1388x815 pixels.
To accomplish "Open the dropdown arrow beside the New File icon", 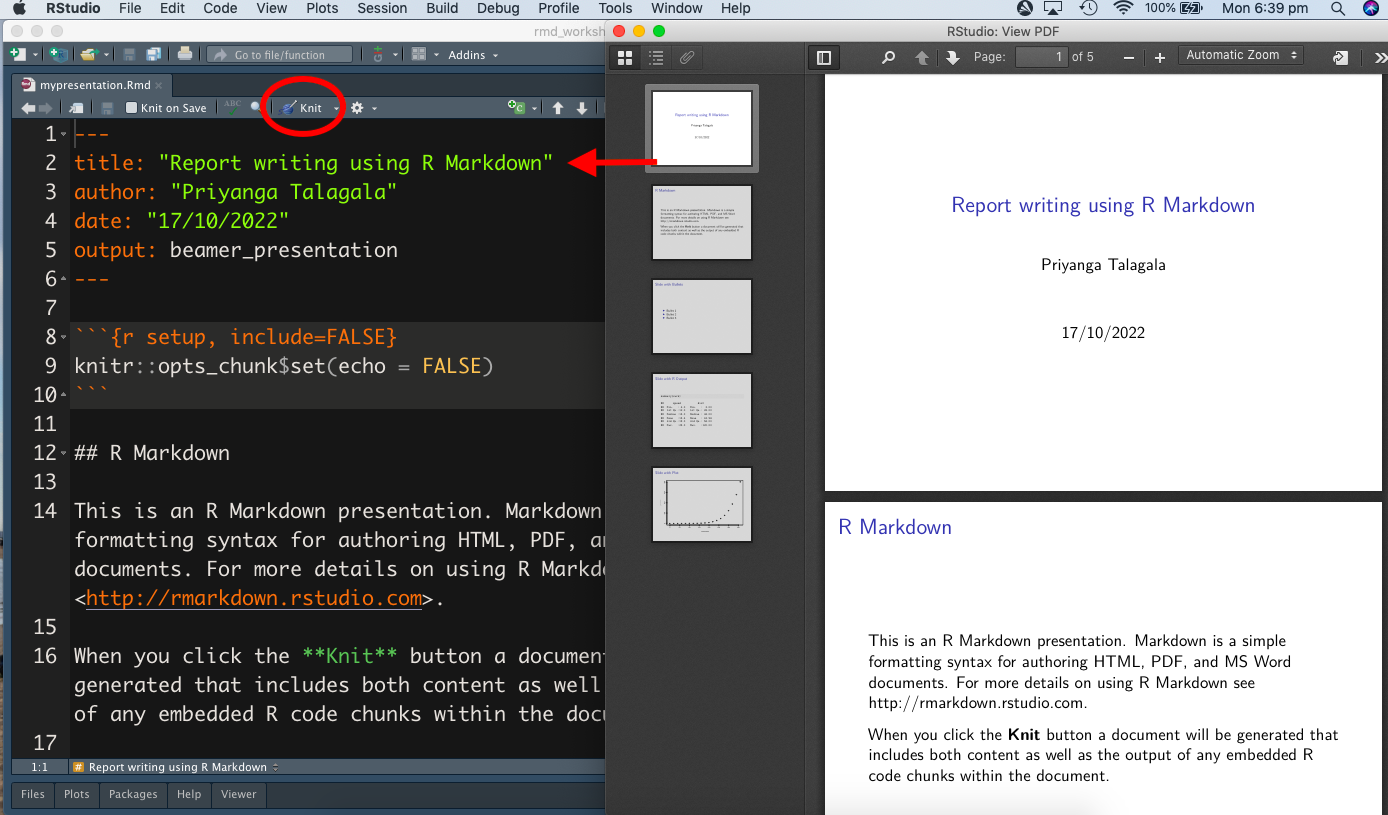I will tap(35, 55).
